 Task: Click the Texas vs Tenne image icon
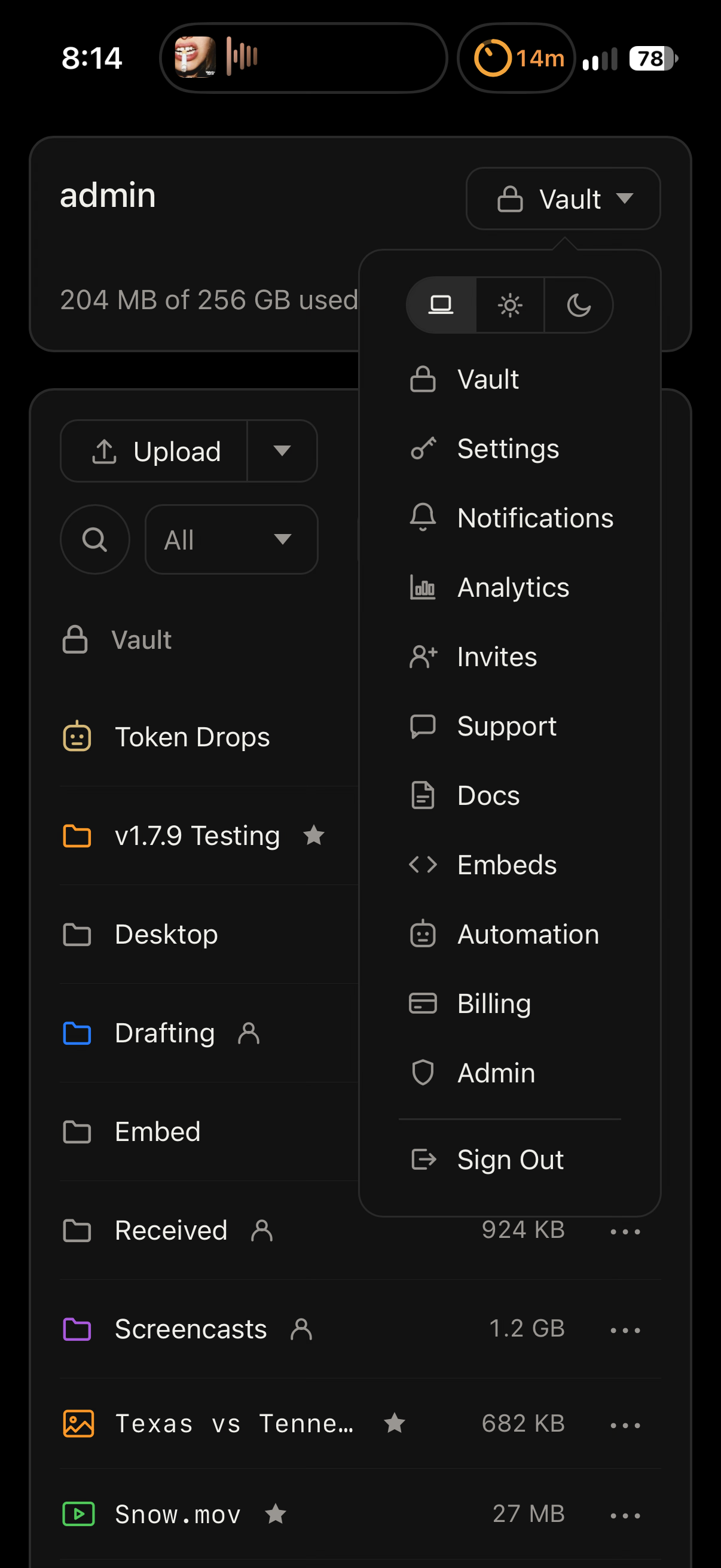tap(78, 1423)
